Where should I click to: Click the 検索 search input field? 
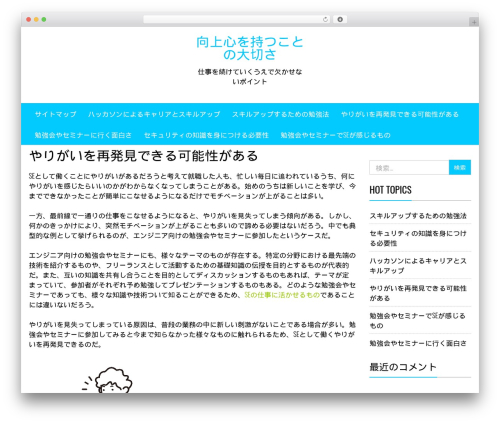(x=409, y=168)
